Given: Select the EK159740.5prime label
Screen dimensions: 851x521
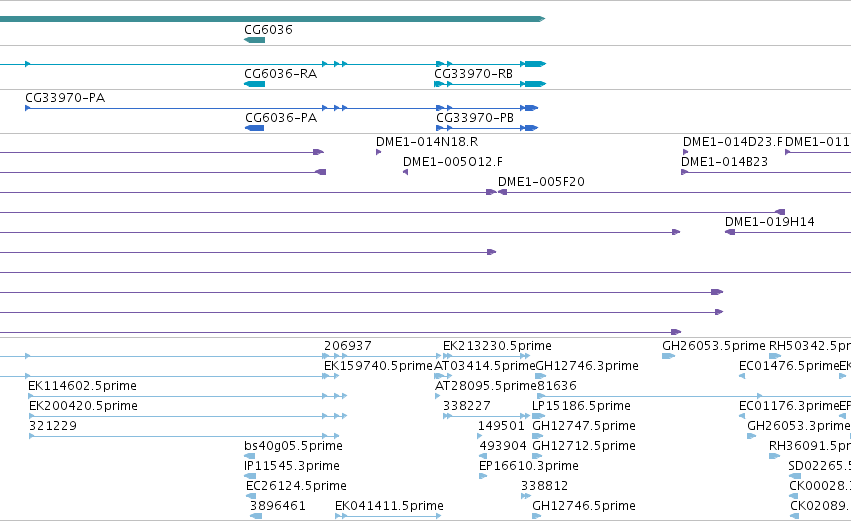Looking at the screenshot, I should [378, 366].
